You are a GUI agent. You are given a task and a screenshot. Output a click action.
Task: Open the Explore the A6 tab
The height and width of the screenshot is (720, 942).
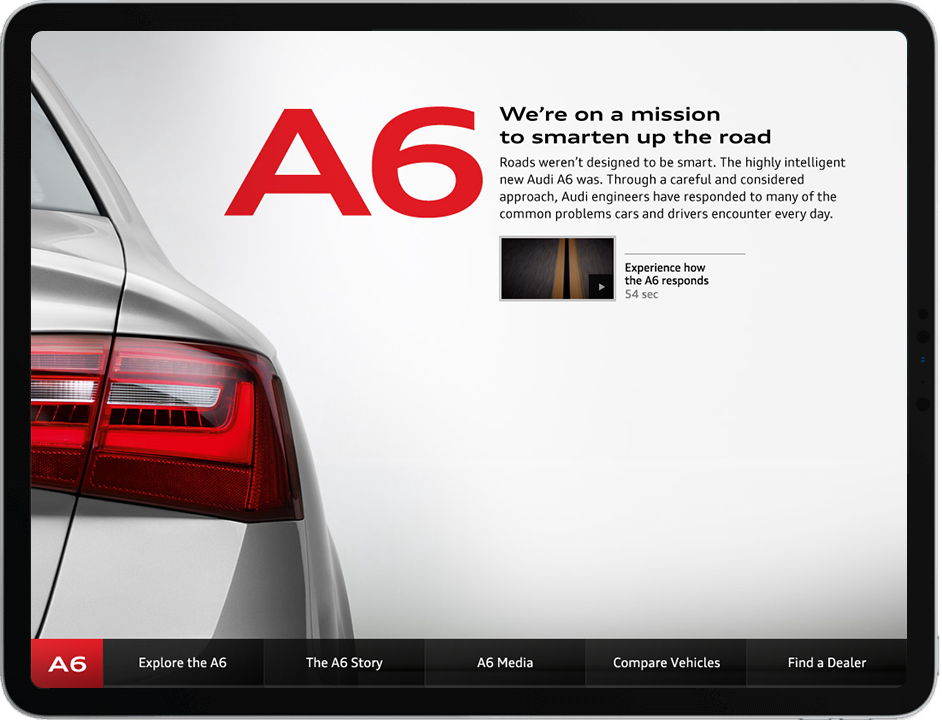(x=183, y=663)
